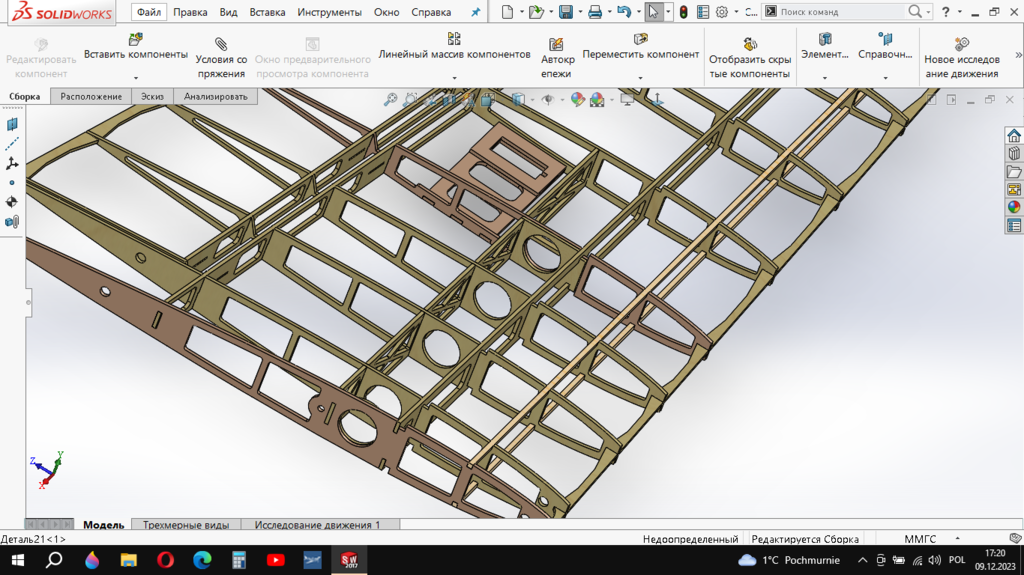
Task: Click Show Hidden Components (Отобразить скрытые компоненты)
Action: pyautogui.click(x=750, y=45)
